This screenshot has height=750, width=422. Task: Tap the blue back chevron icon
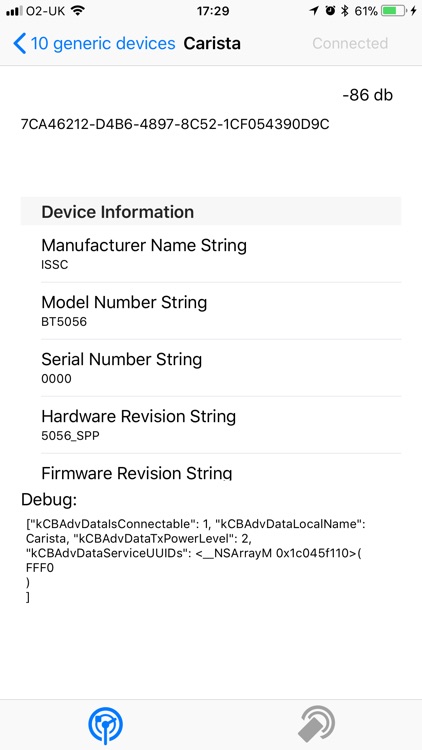19,44
